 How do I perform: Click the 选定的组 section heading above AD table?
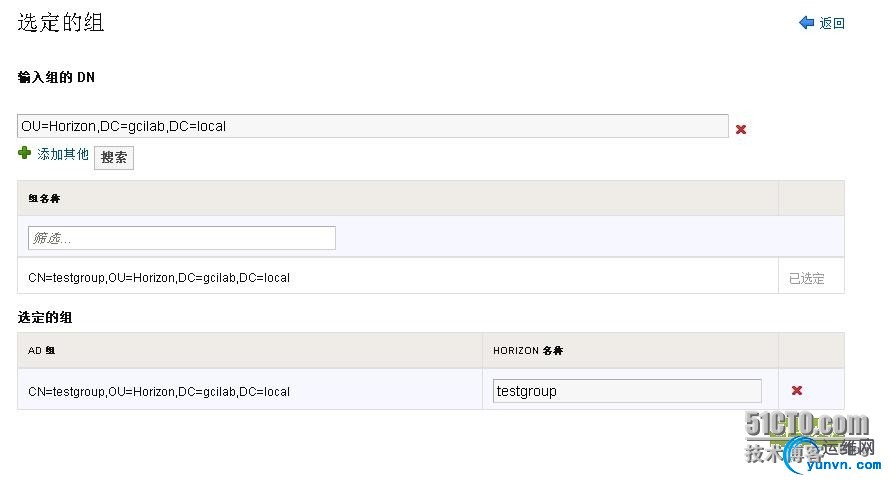point(44,317)
